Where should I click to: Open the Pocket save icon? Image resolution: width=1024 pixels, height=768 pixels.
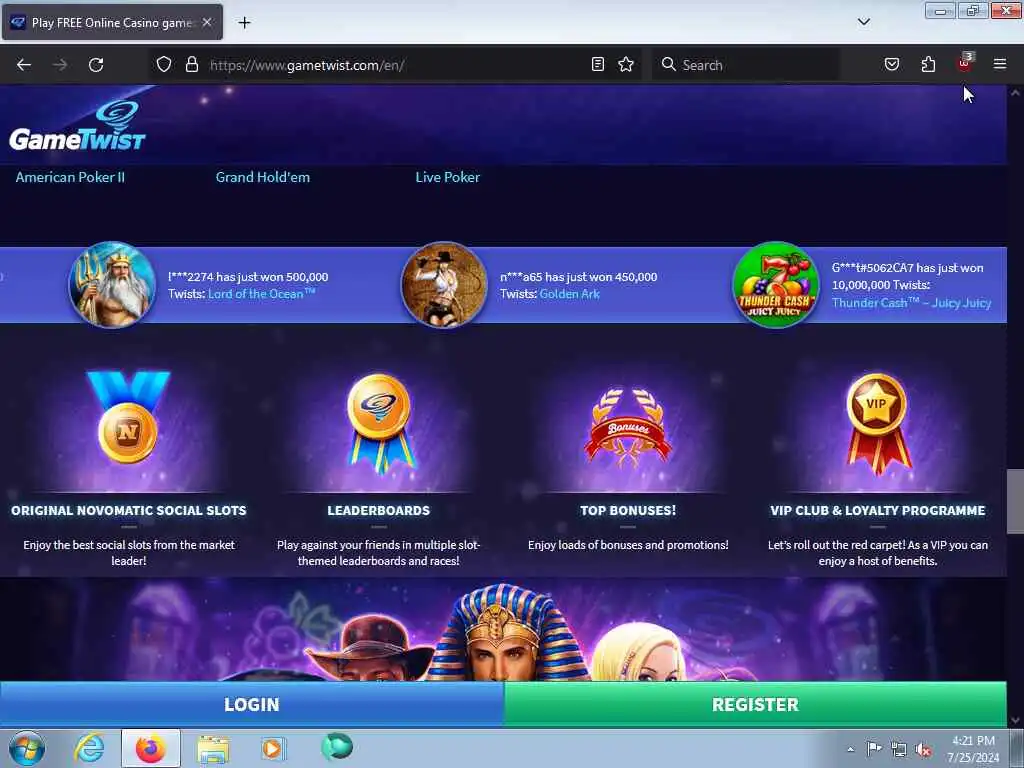coord(891,64)
